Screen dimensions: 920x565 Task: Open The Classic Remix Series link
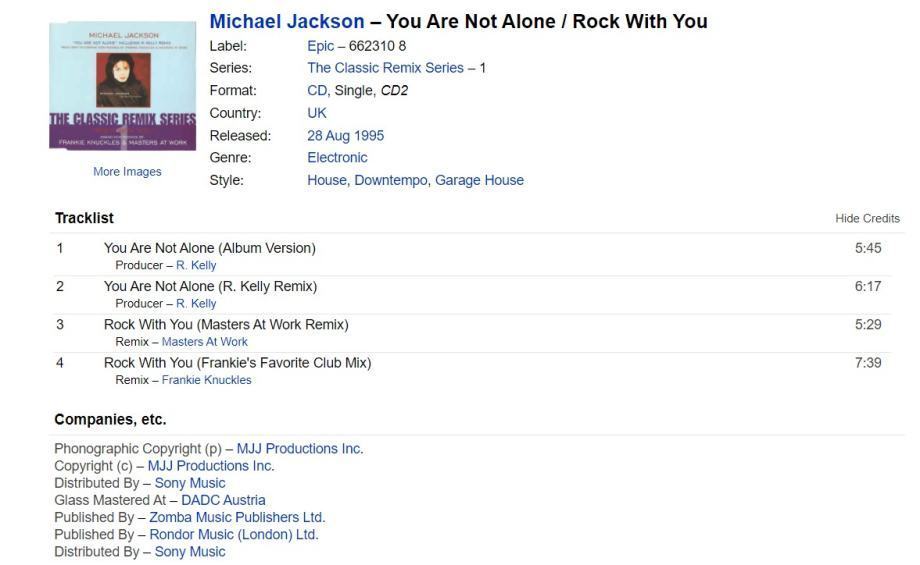[x=385, y=68]
